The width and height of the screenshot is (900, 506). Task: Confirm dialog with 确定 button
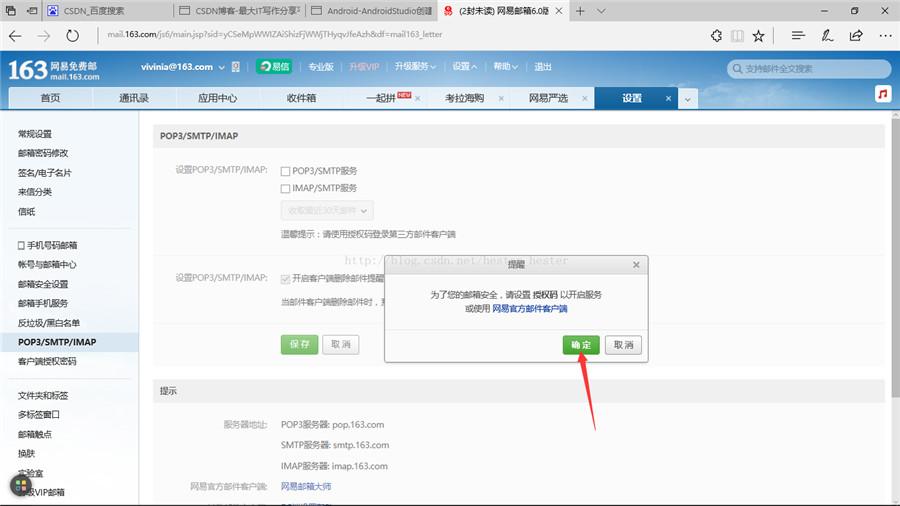coord(581,345)
